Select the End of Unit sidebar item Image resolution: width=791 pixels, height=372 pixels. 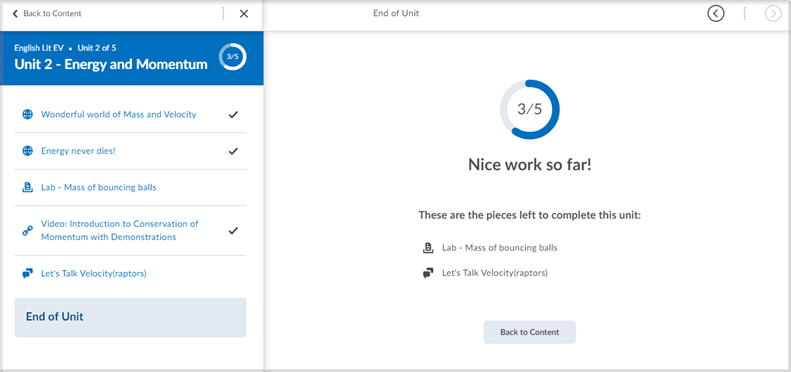[130, 317]
